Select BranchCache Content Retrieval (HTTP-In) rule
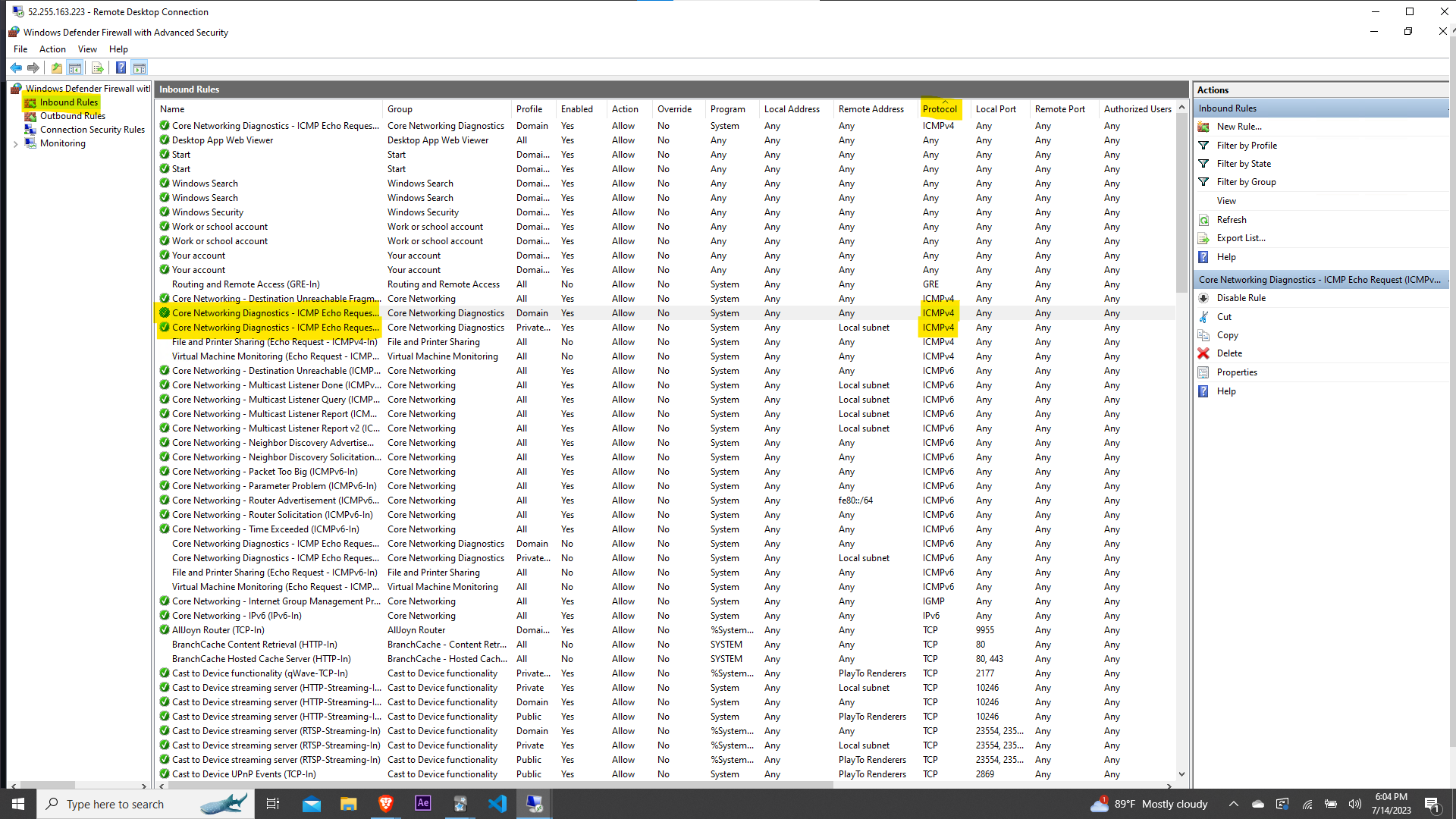The height and width of the screenshot is (819, 1456). (255, 645)
